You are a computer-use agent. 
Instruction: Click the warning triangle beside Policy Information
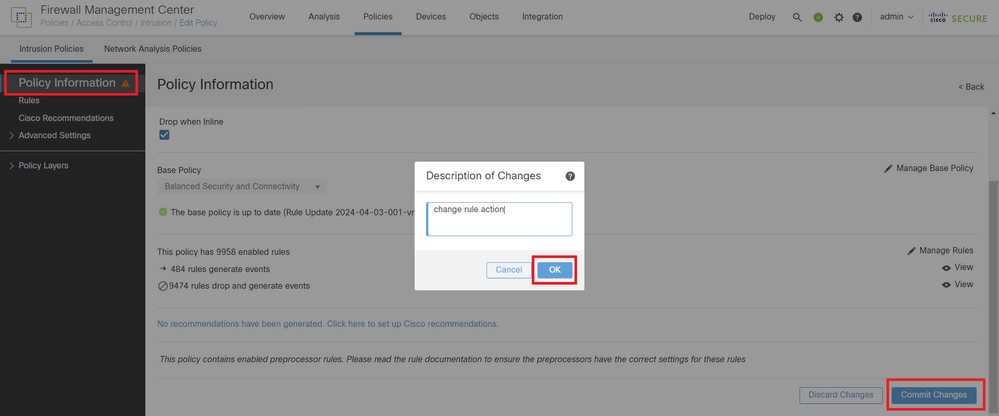tap(126, 83)
